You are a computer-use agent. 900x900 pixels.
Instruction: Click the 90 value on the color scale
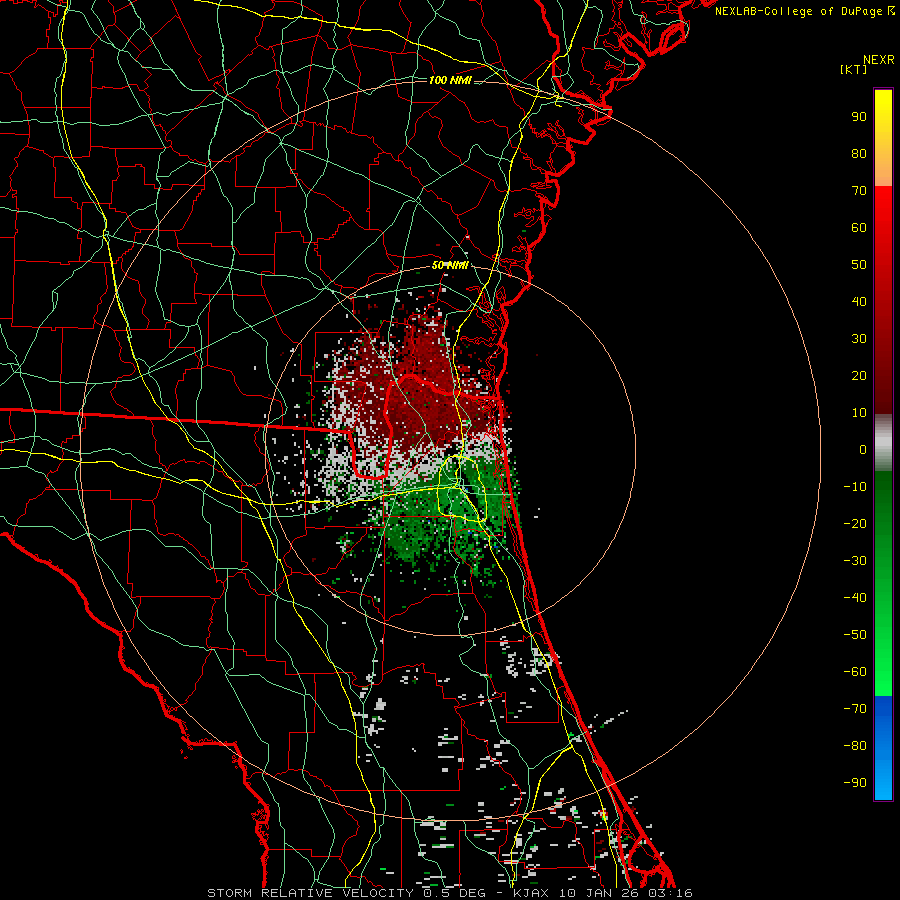859,117
